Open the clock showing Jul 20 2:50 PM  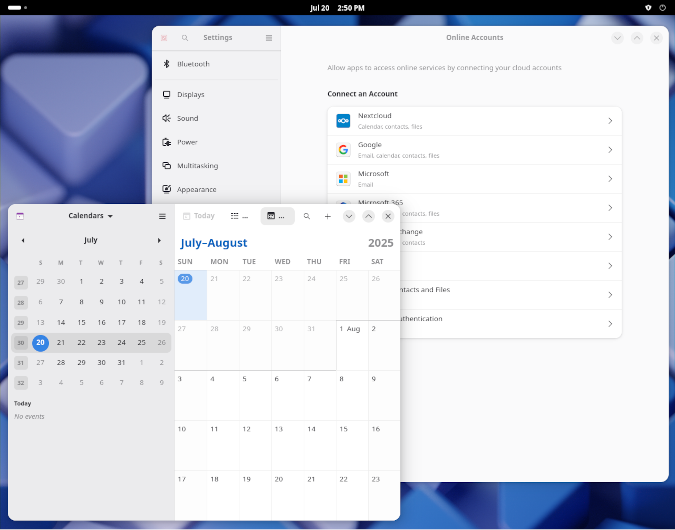[x=337, y=7]
